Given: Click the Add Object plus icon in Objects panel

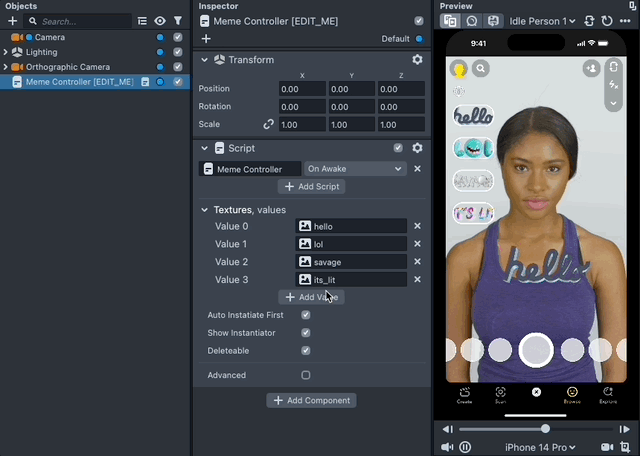Looking at the screenshot, I should (13, 21).
